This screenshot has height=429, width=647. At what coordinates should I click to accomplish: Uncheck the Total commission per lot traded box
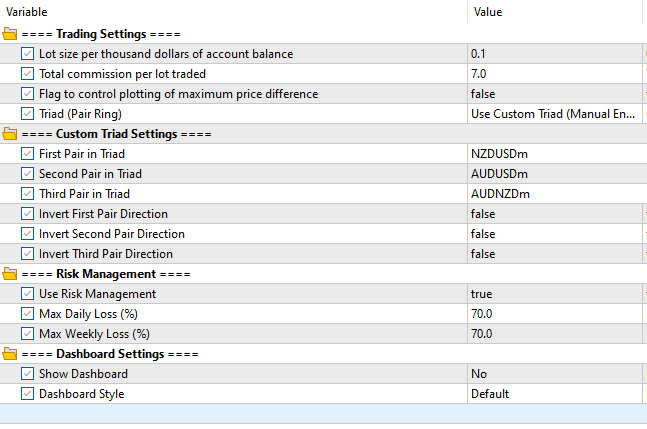pyautogui.click(x=27, y=73)
